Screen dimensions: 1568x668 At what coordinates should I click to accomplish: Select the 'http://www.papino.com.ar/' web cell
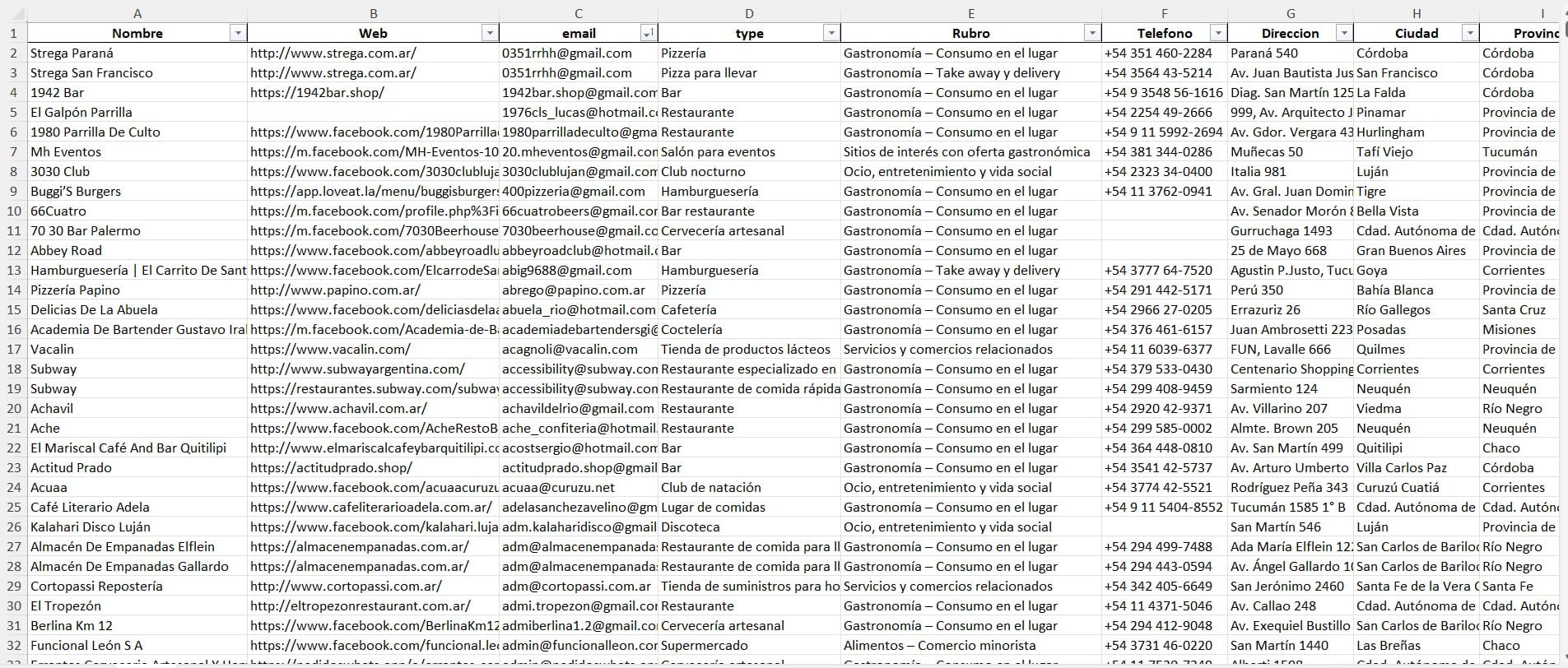click(374, 290)
